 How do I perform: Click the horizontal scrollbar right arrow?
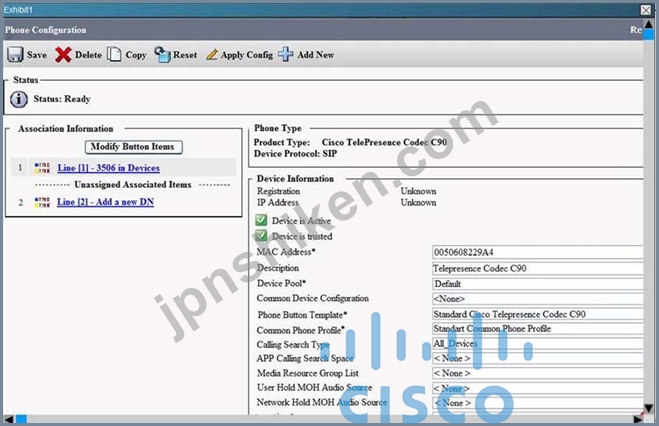(638, 419)
